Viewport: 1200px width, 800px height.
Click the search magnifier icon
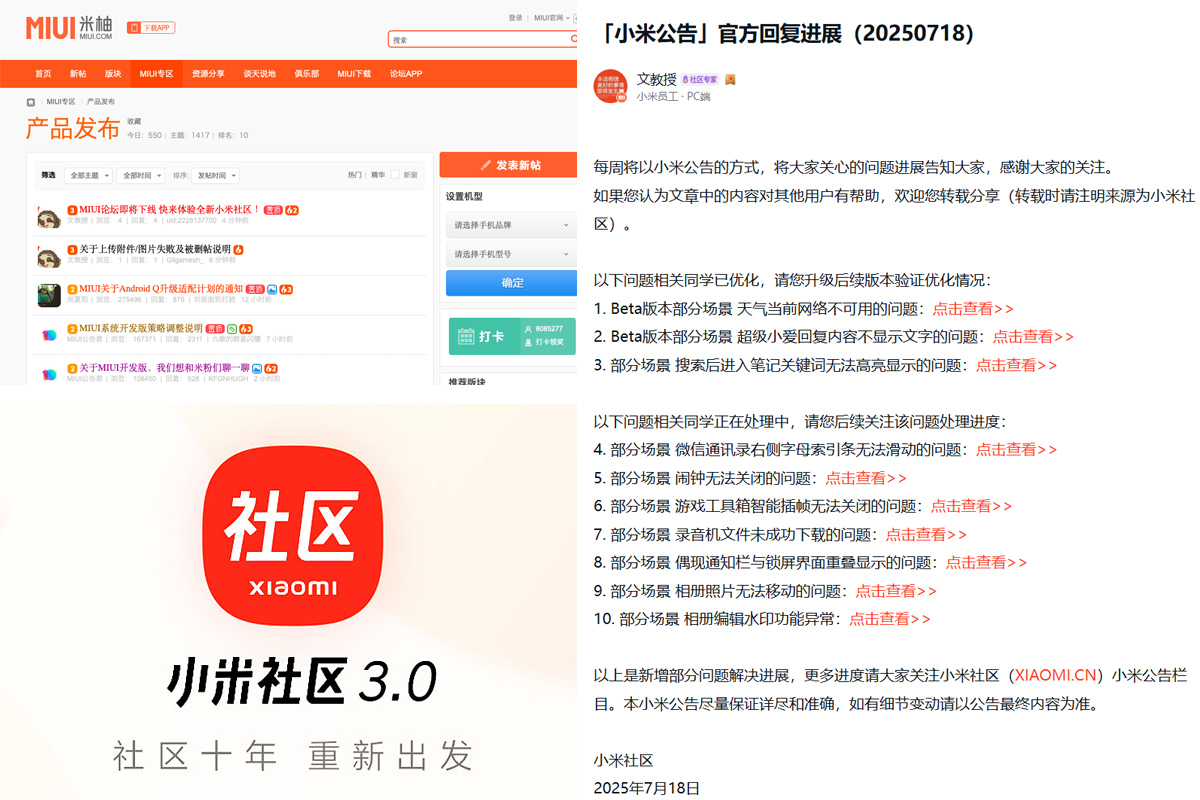tap(573, 39)
